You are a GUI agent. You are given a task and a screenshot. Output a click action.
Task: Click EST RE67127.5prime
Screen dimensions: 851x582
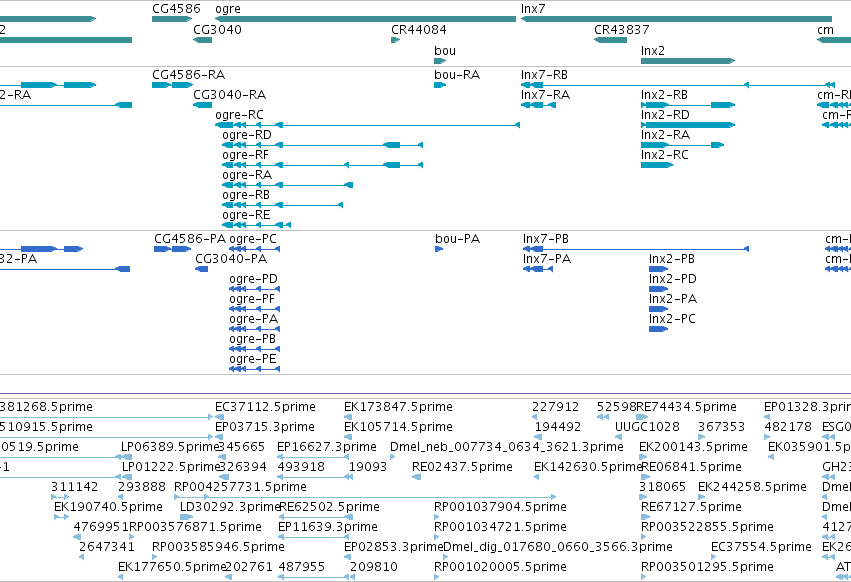691,507
